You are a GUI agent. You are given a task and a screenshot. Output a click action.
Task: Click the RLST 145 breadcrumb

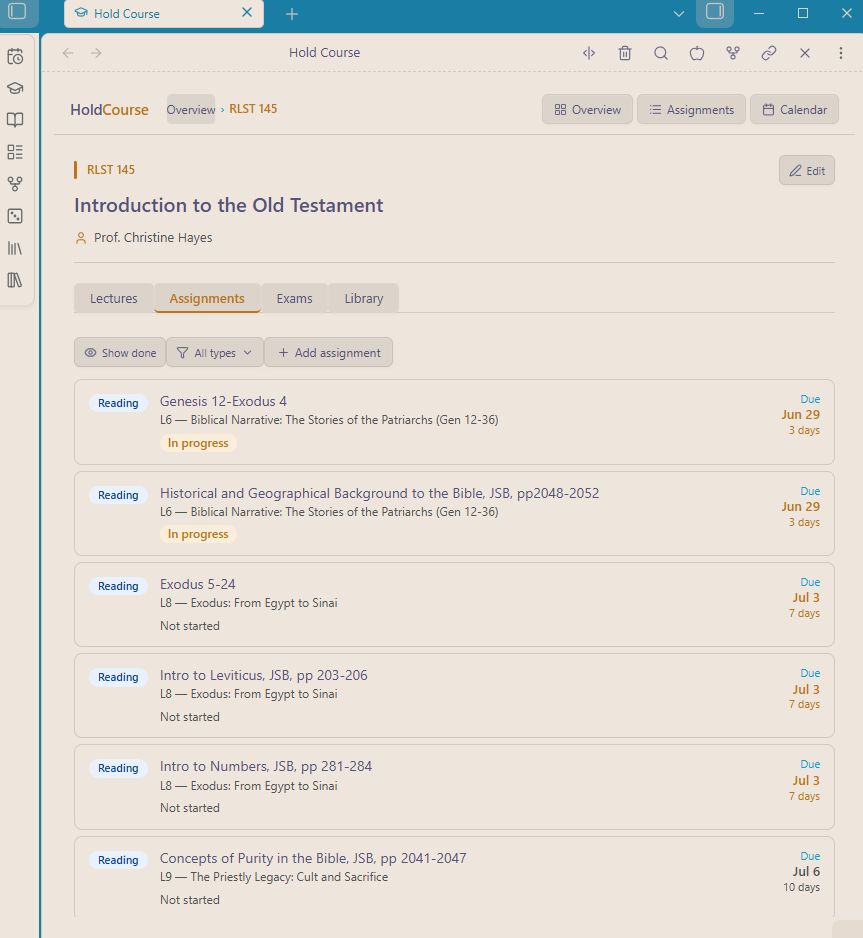253,109
